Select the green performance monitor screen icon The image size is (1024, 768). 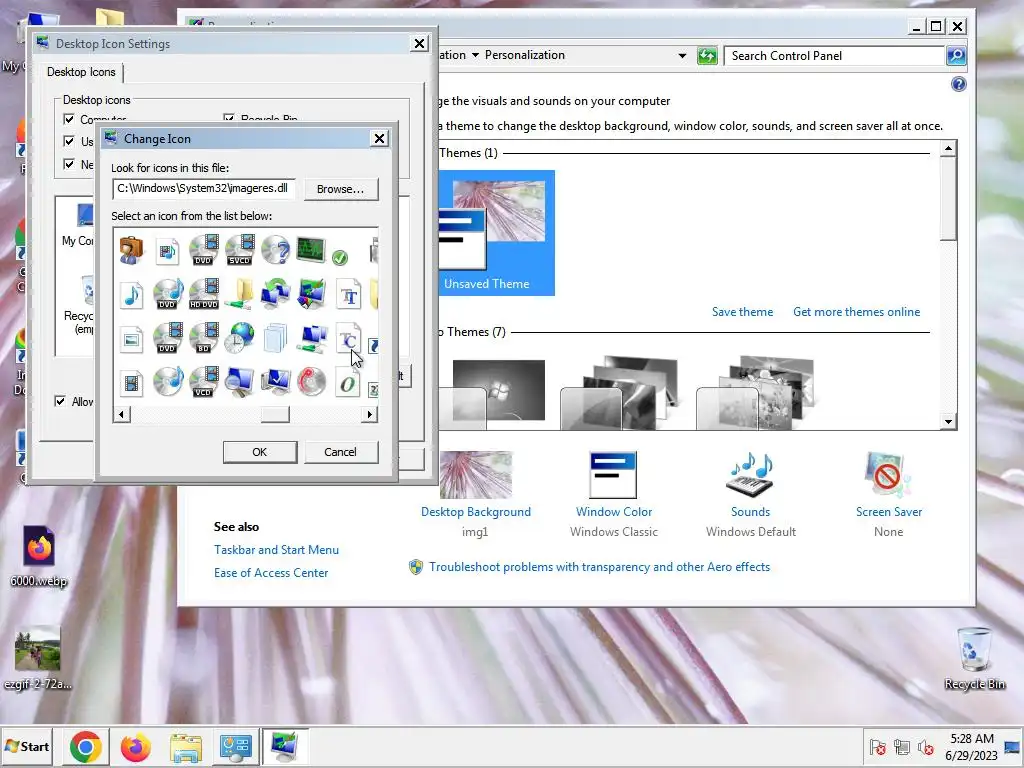[311, 249]
